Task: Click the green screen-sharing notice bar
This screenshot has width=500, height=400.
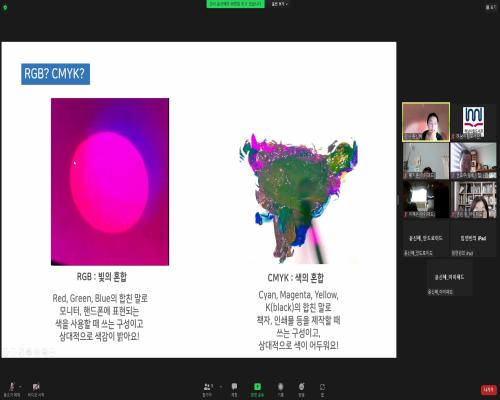Action: pyautogui.click(x=235, y=4)
